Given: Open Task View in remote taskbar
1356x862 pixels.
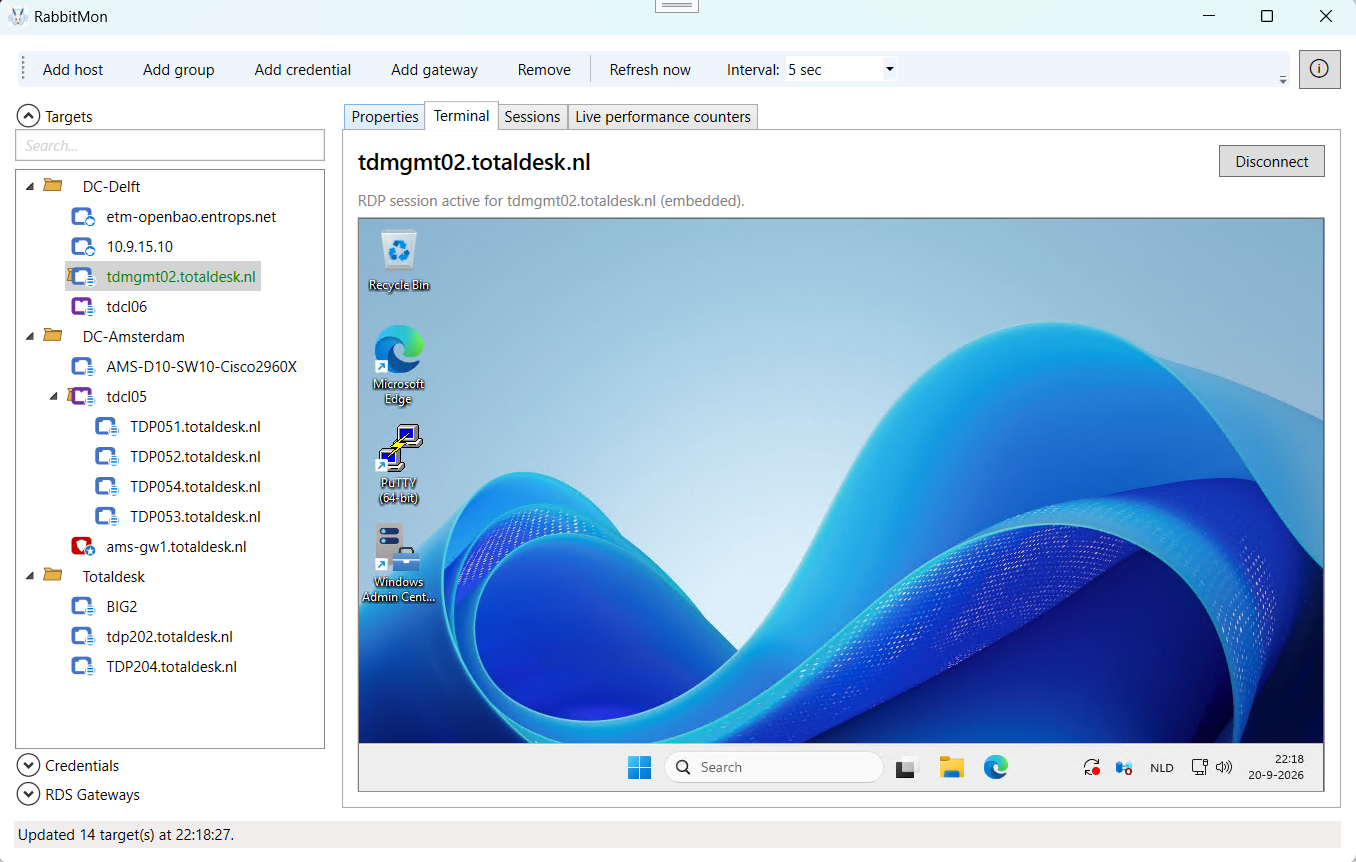Looking at the screenshot, I should click(x=906, y=767).
